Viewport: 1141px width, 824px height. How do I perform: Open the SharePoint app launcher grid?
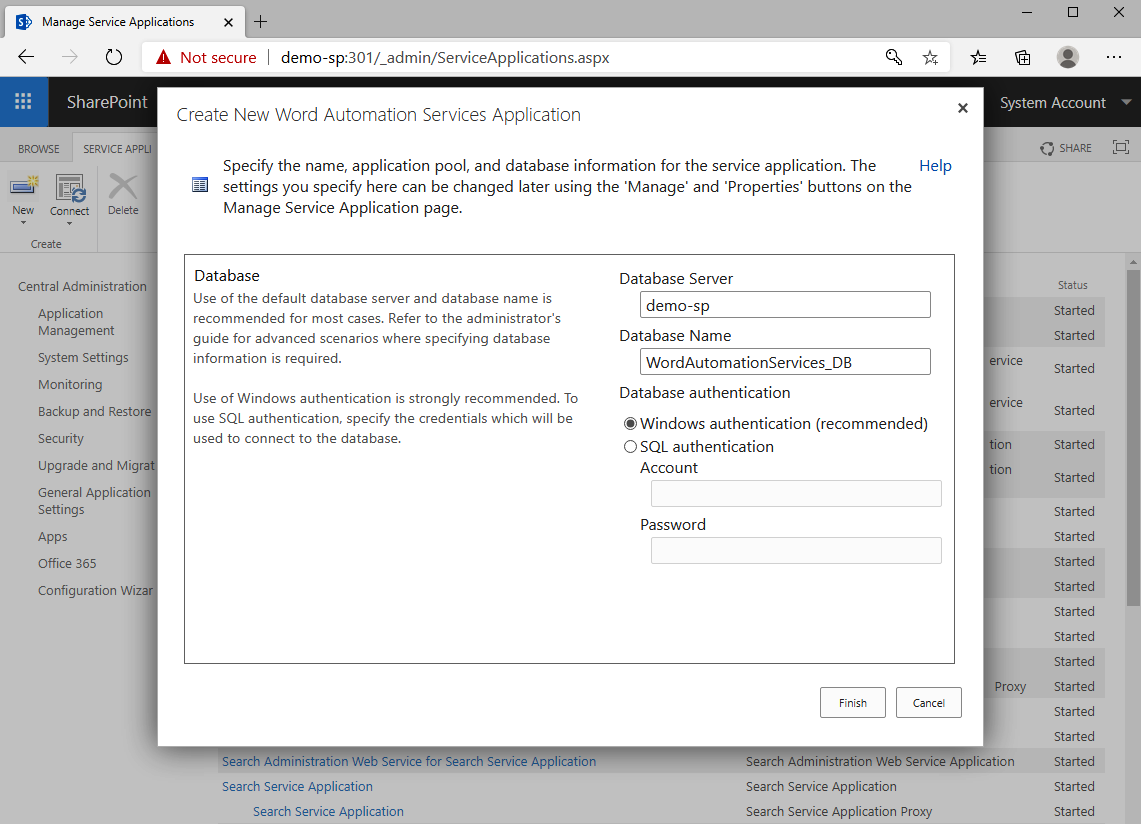pos(23,102)
